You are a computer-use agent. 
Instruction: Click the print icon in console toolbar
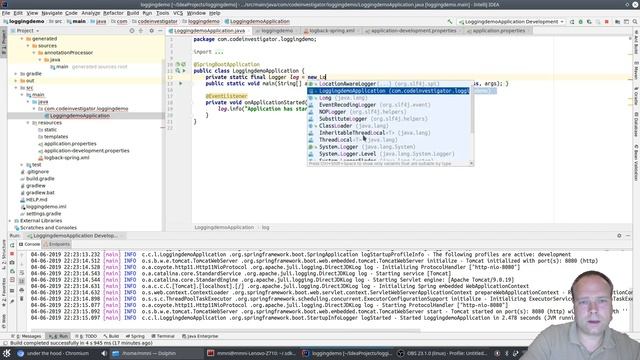[x=22, y=290]
